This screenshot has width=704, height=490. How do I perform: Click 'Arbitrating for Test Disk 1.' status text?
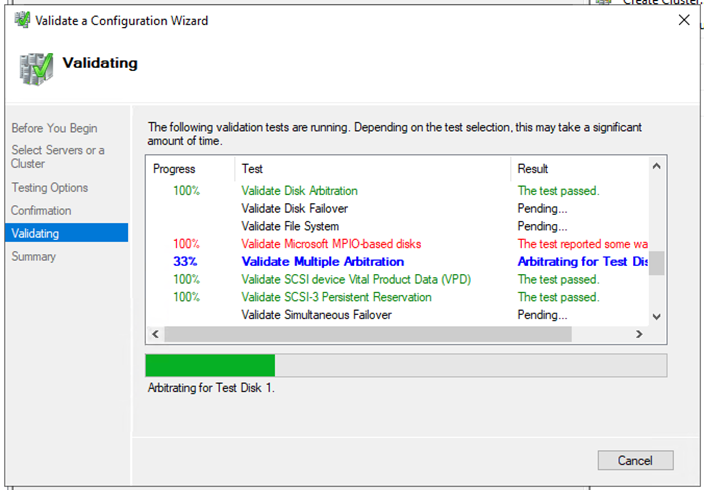211,388
